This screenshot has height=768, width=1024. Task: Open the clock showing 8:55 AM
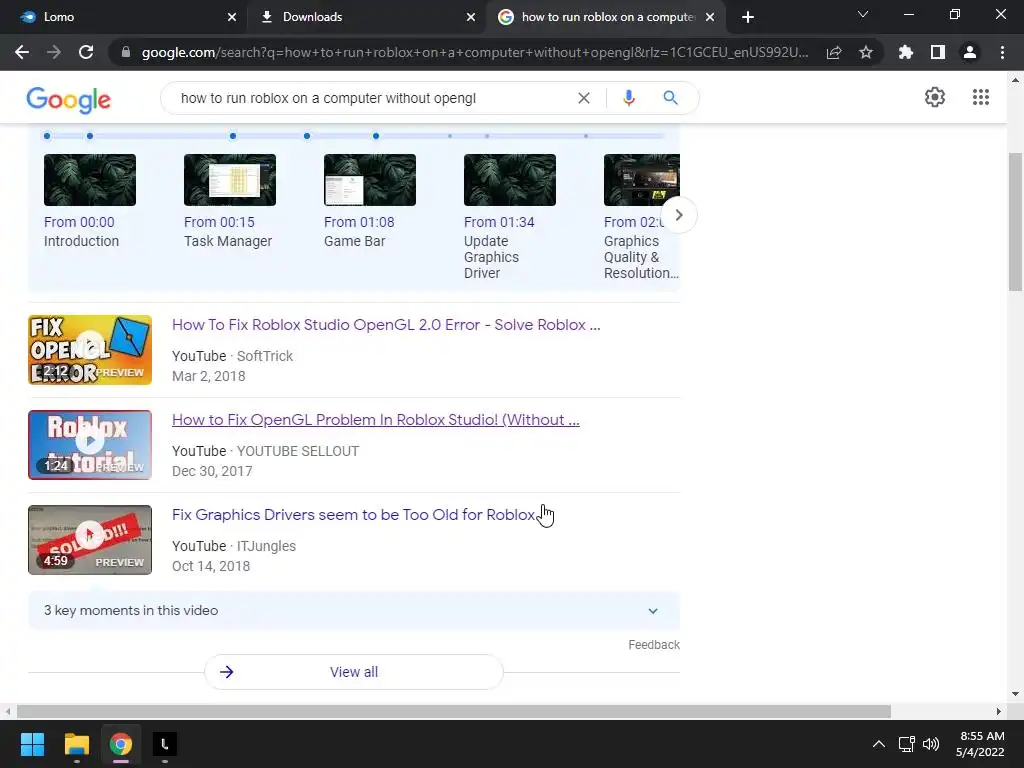click(980, 744)
